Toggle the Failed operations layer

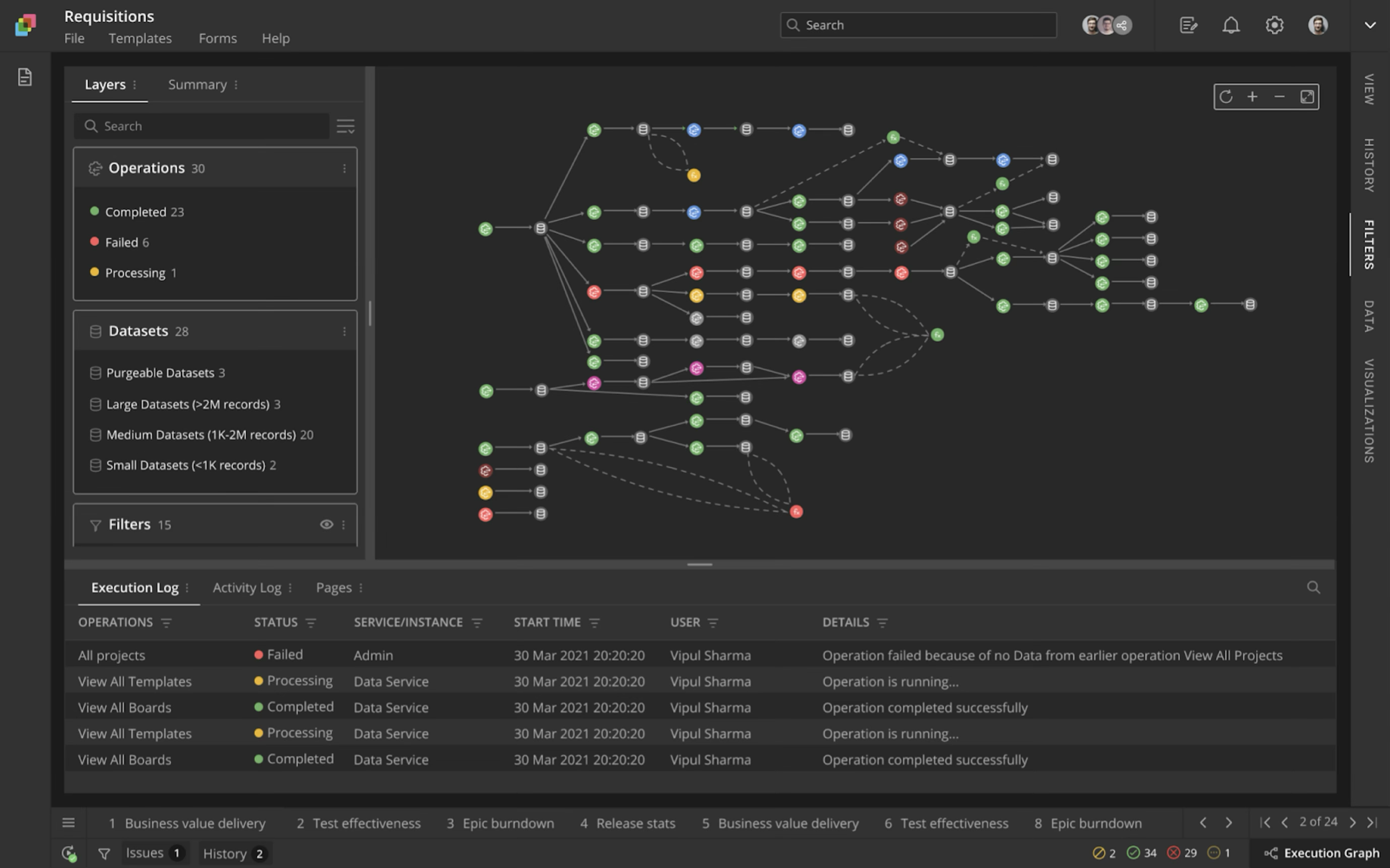121,242
